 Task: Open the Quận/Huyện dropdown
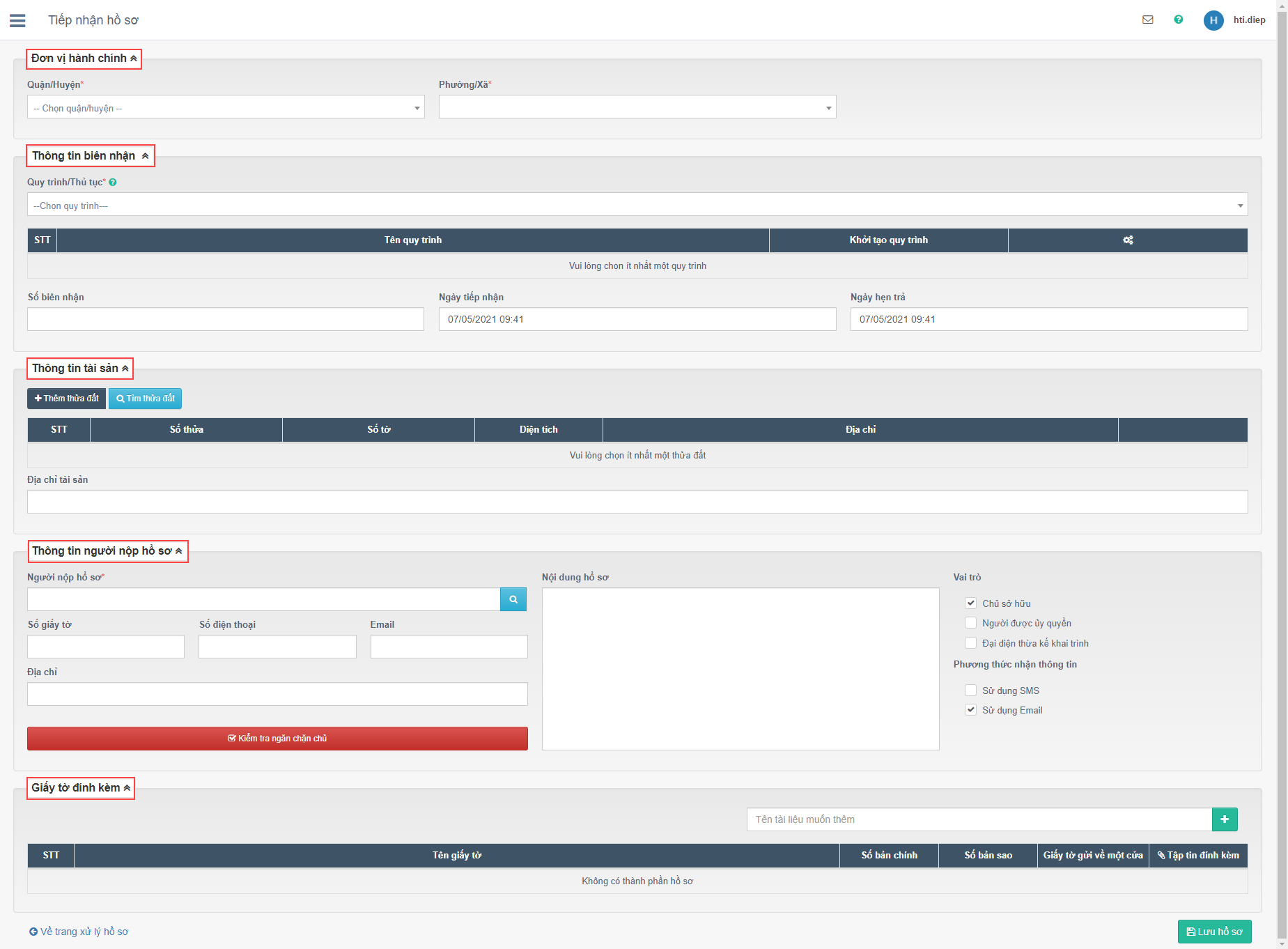[x=226, y=107]
